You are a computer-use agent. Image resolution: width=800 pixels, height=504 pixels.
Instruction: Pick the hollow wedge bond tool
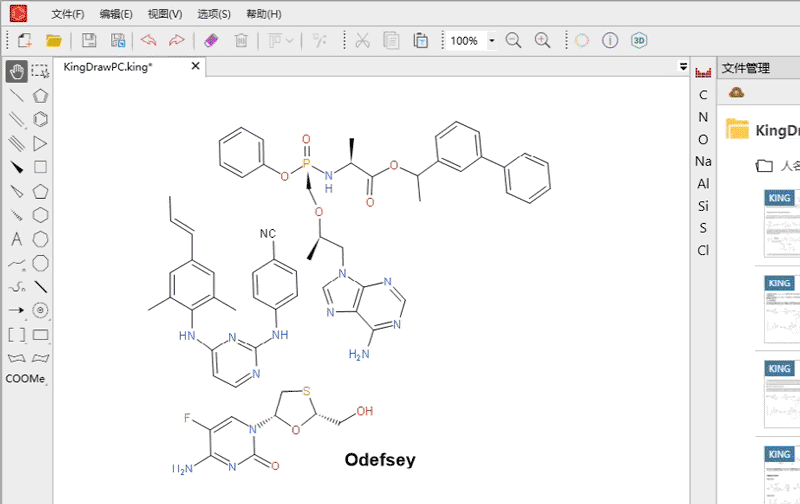(x=17, y=191)
